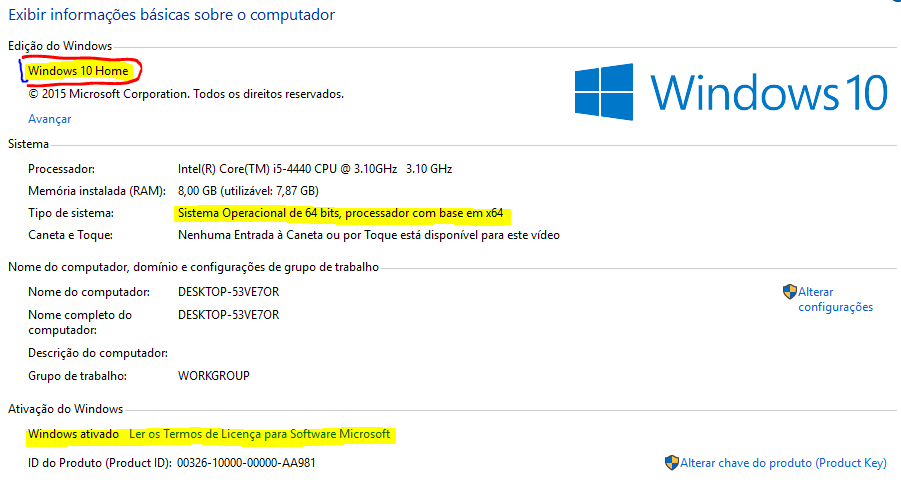Click the Windows ativado status text

pos(74,434)
